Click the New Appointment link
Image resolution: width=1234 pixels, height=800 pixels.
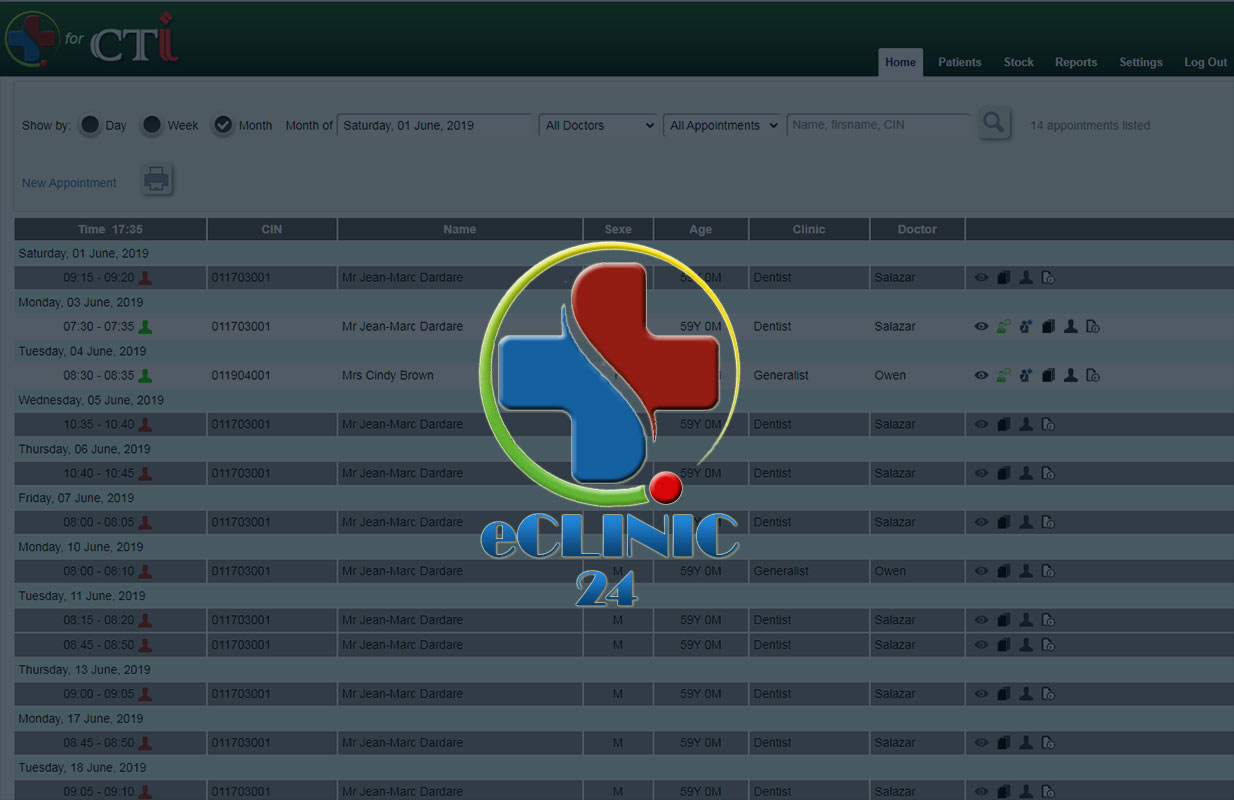[x=69, y=183]
